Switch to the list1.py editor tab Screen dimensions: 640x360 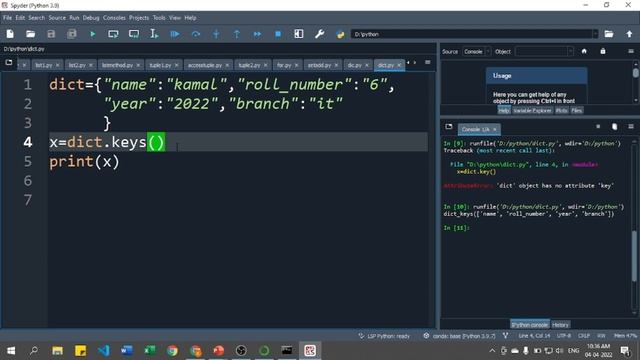pos(43,65)
